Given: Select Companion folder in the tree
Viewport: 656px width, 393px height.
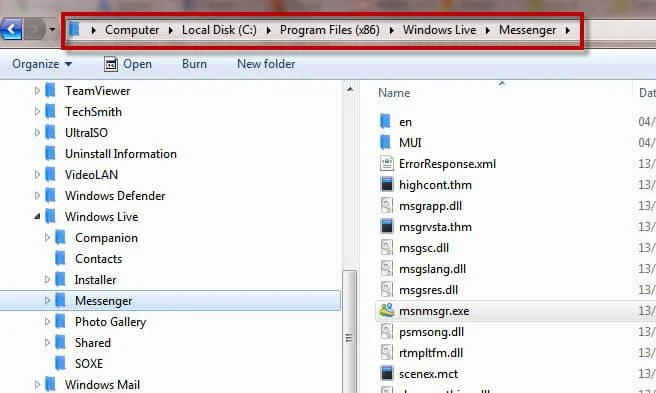Looking at the screenshot, I should [x=106, y=238].
